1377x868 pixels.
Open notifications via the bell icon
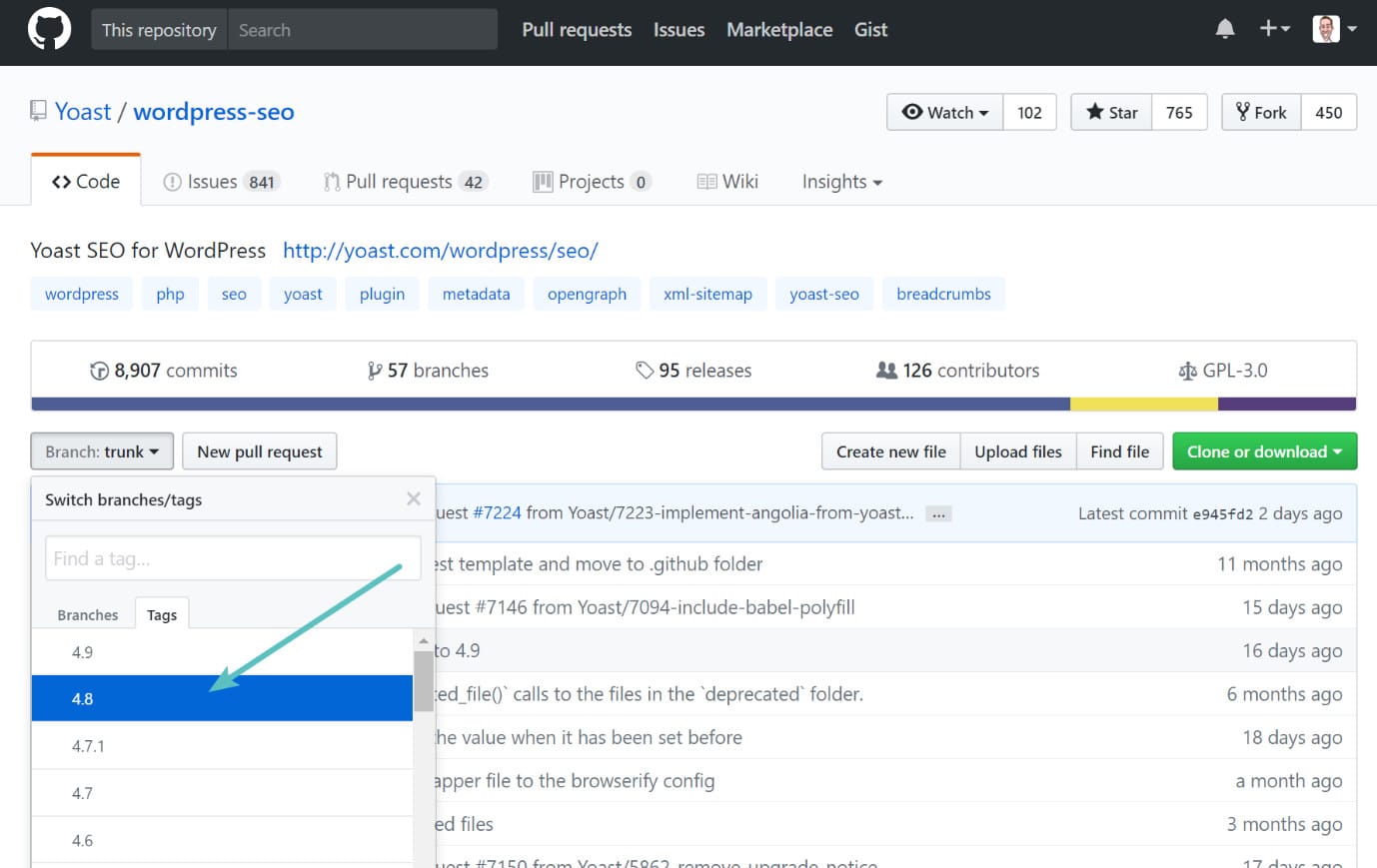pyautogui.click(x=1224, y=29)
